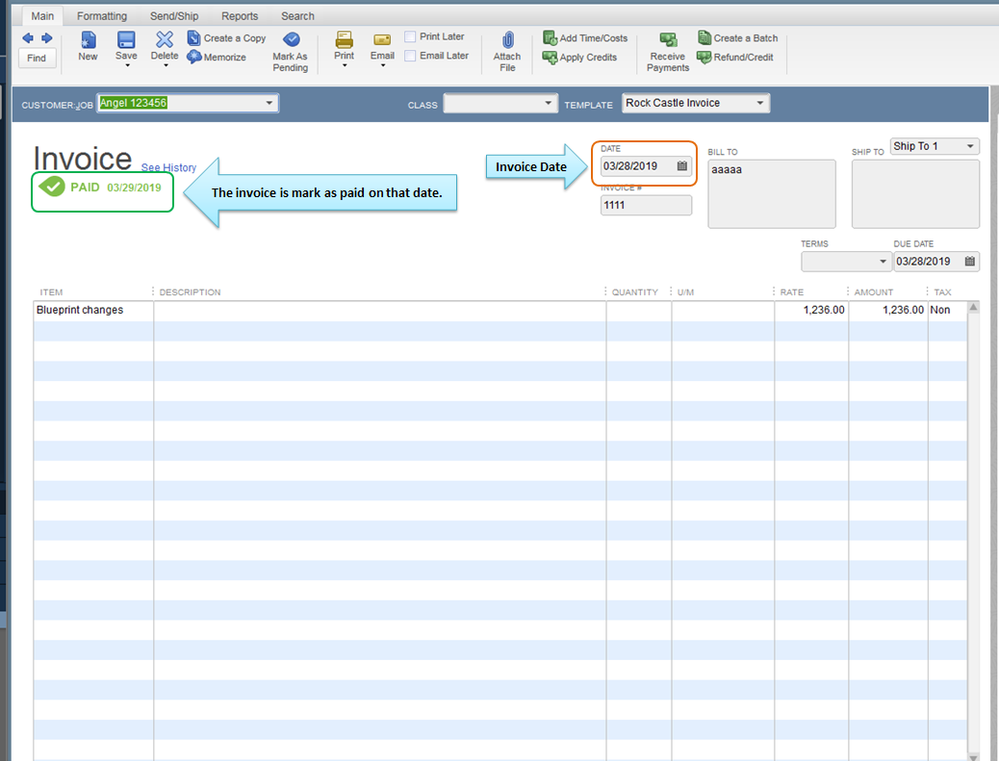This screenshot has width=999, height=761.
Task: Click the Save icon
Action: (x=126, y=40)
